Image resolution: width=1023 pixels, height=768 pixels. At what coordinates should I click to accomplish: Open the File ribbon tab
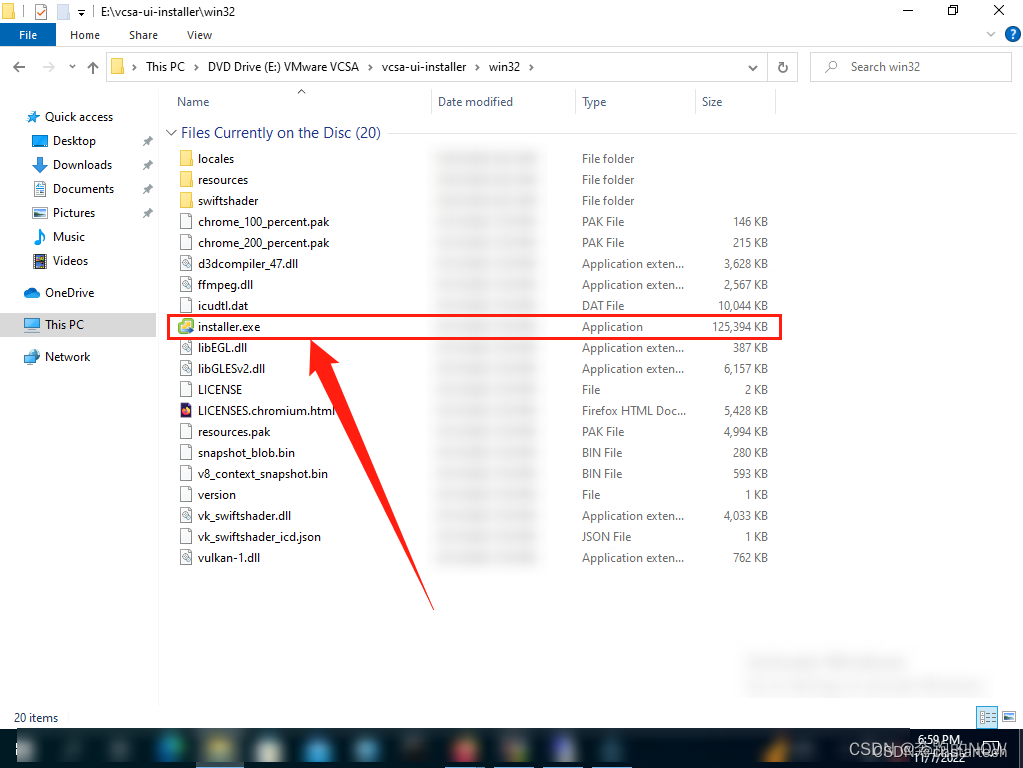[28, 35]
